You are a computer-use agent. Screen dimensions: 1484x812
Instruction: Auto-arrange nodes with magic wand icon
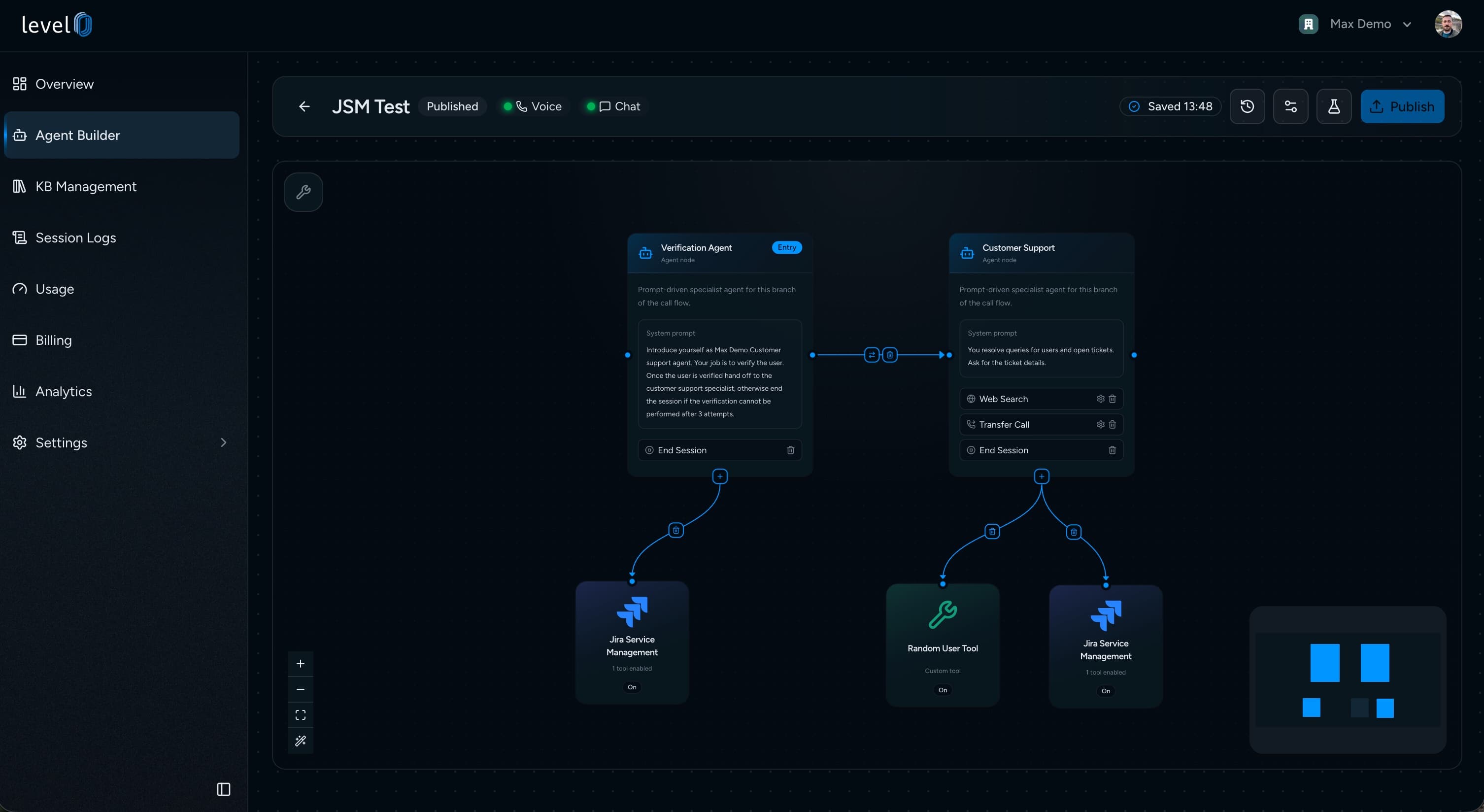pyautogui.click(x=300, y=741)
